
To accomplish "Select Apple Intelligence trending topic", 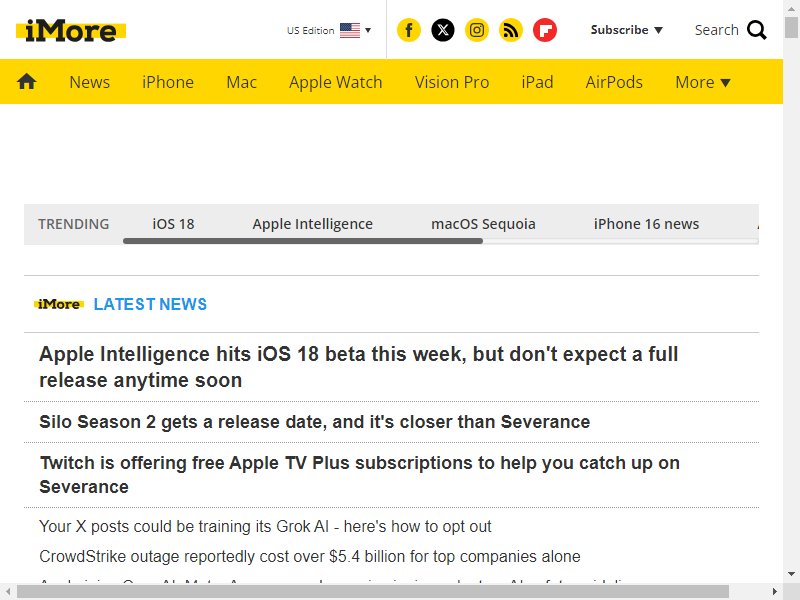I will point(313,224).
